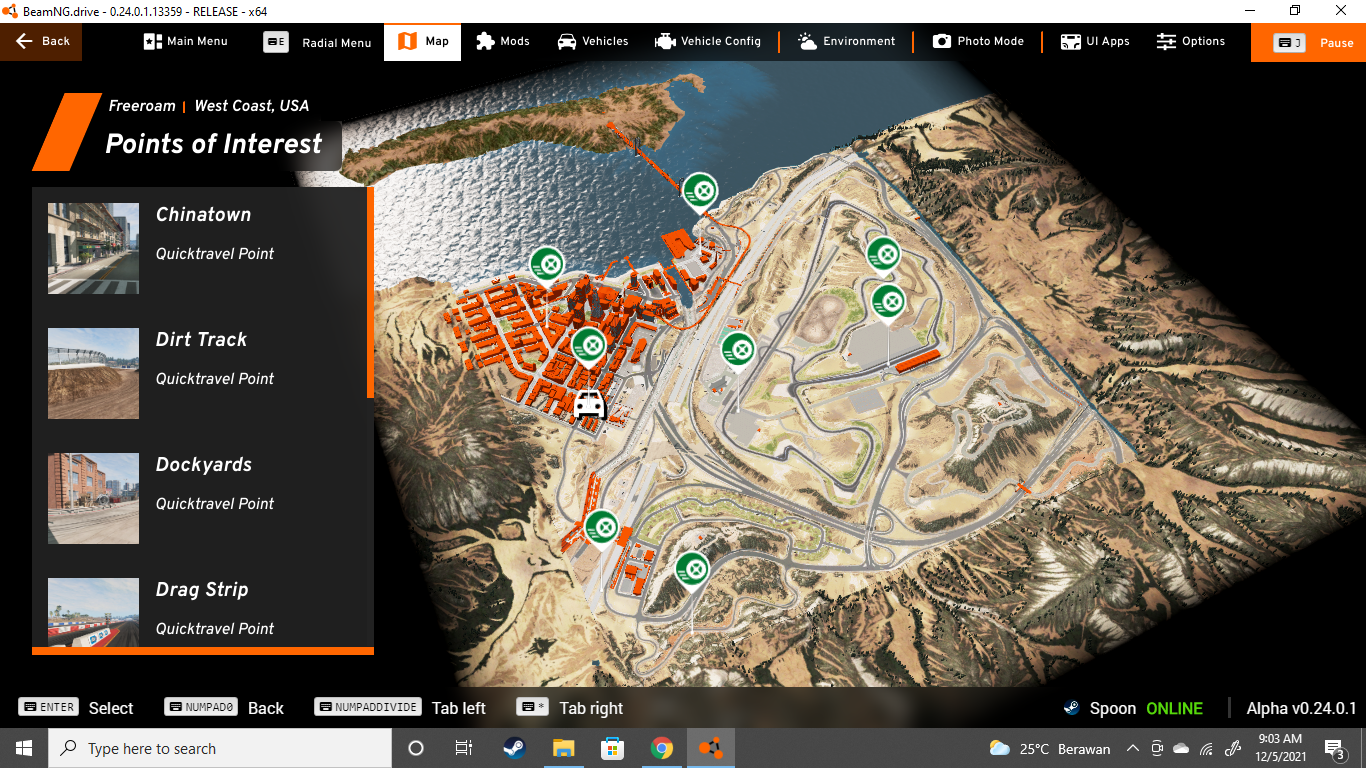Open the Main Menu

(186, 41)
